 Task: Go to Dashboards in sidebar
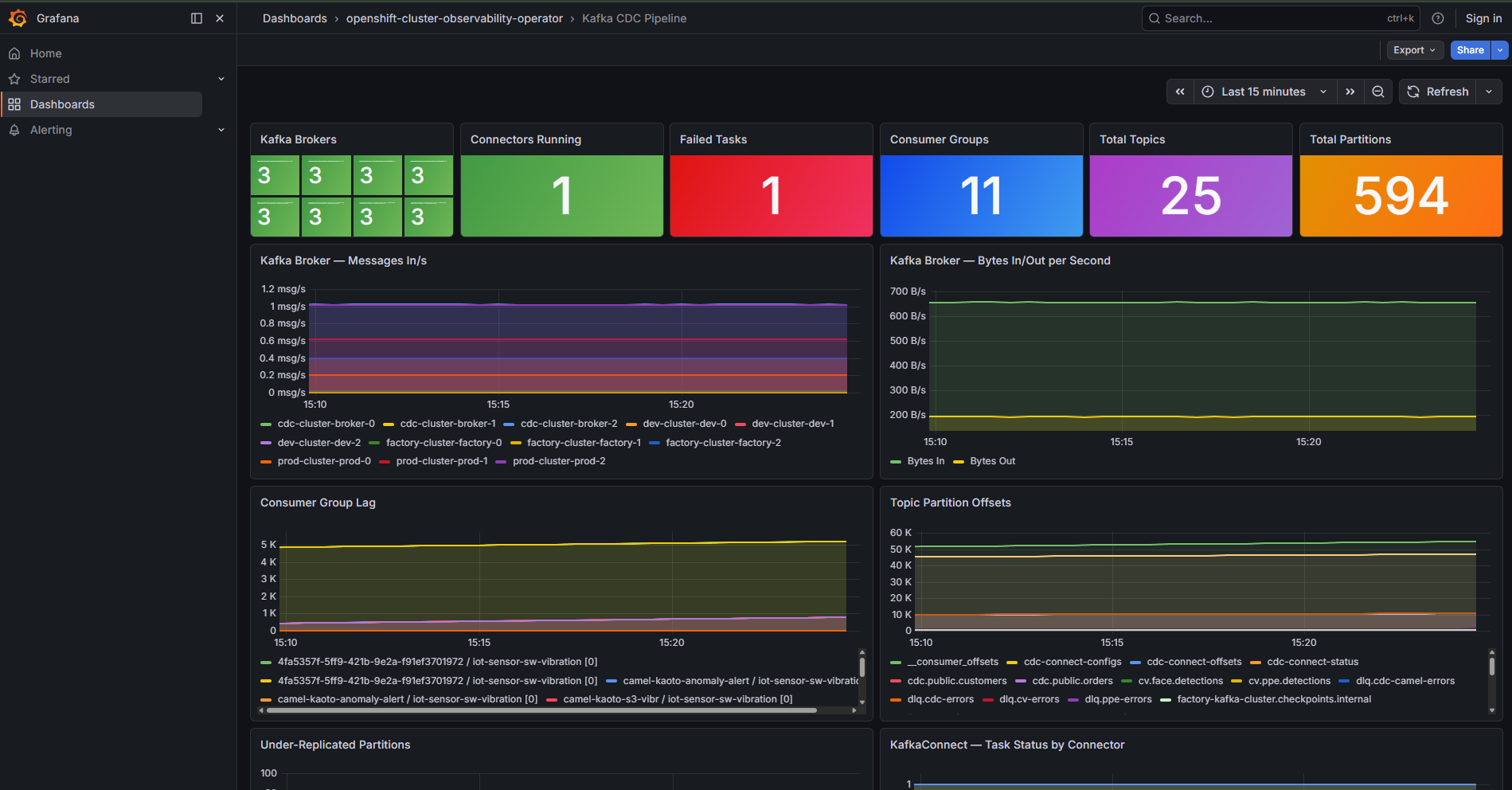(101, 104)
